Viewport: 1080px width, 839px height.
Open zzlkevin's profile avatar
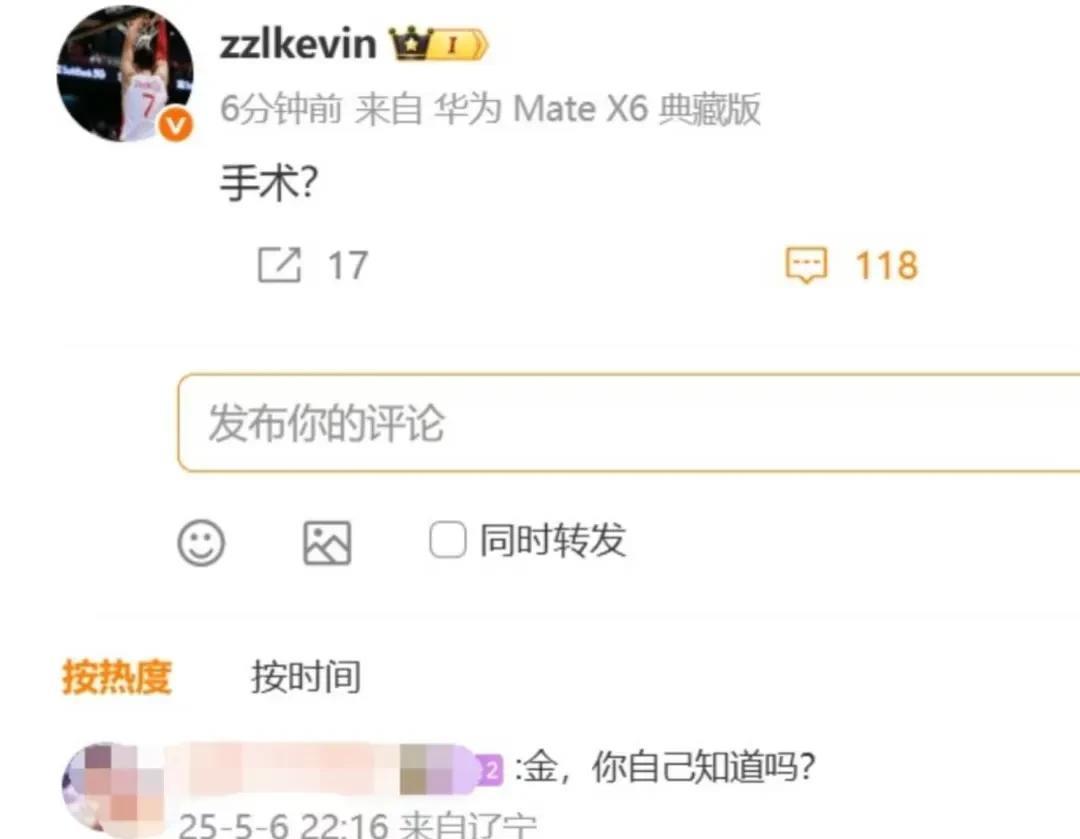(125, 73)
